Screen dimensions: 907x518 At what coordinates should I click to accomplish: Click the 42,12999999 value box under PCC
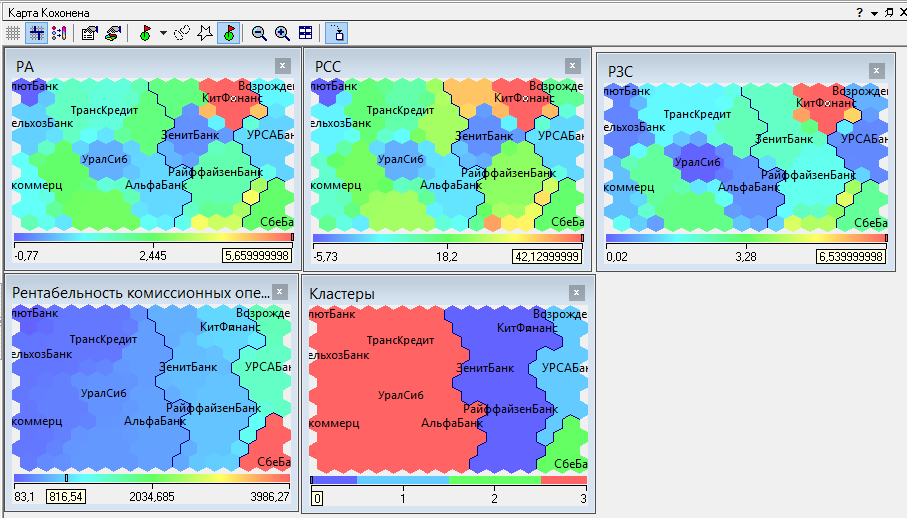click(547, 257)
